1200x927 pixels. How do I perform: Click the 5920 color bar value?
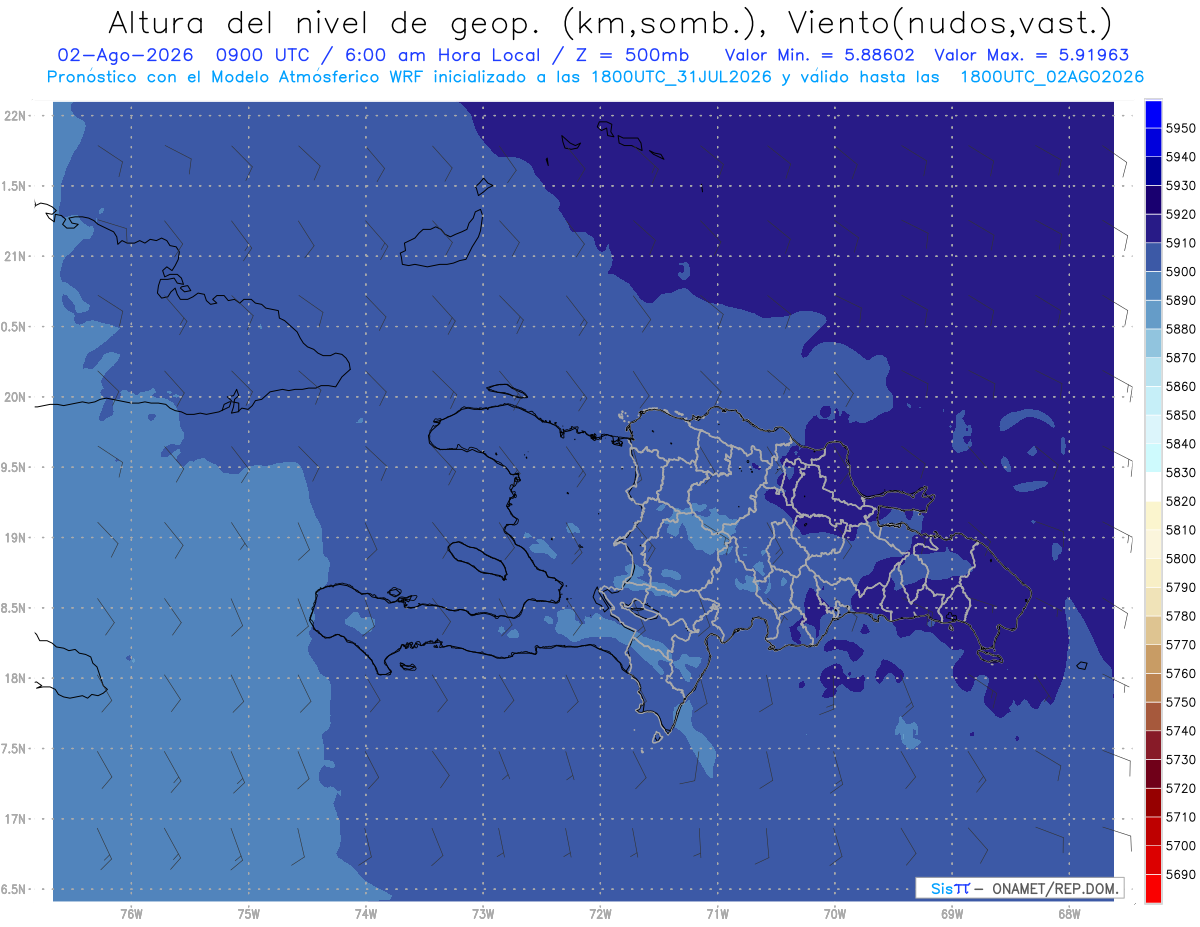[1181, 214]
